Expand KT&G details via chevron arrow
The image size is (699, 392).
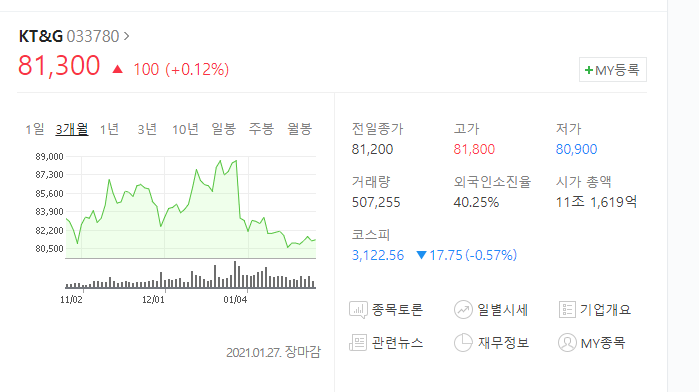(127, 36)
